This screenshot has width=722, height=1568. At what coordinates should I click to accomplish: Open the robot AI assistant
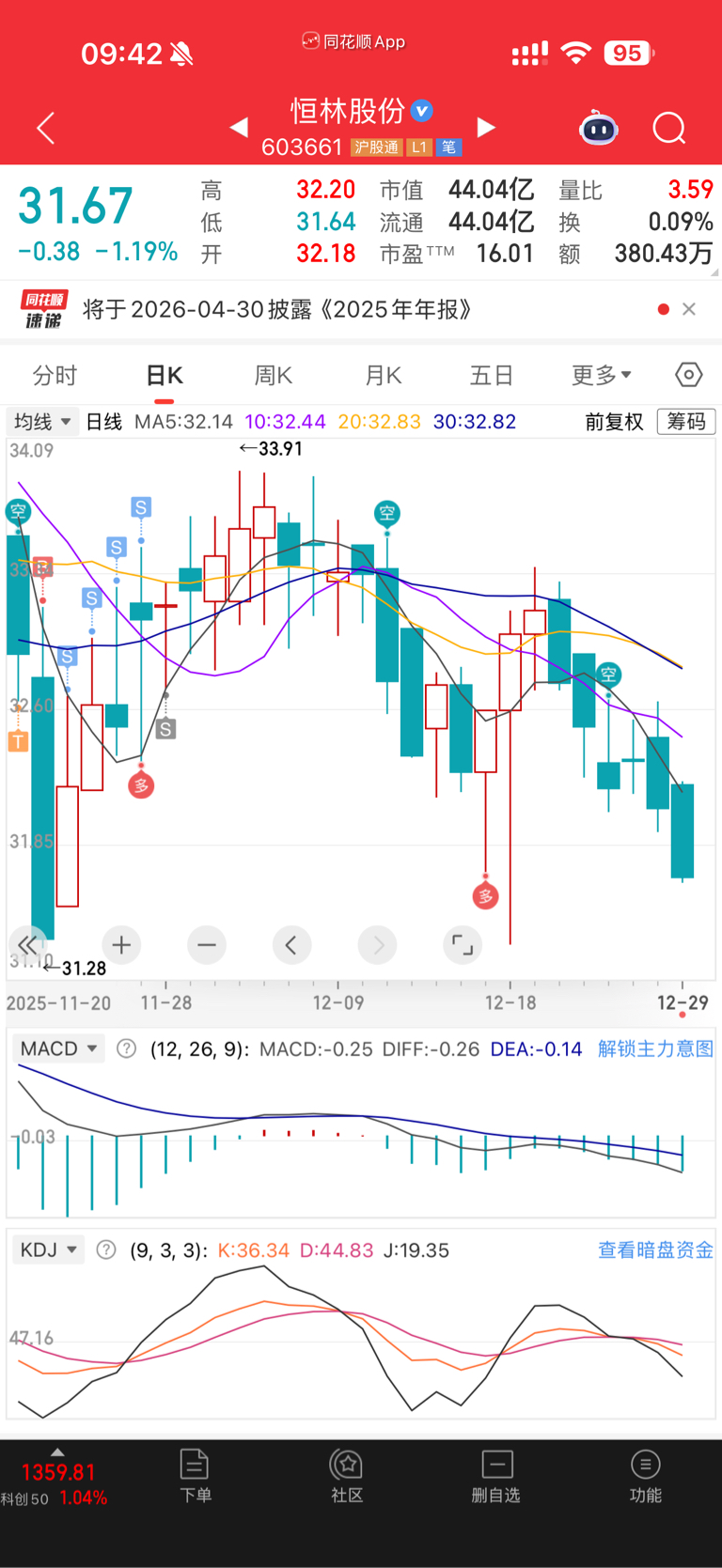(599, 128)
